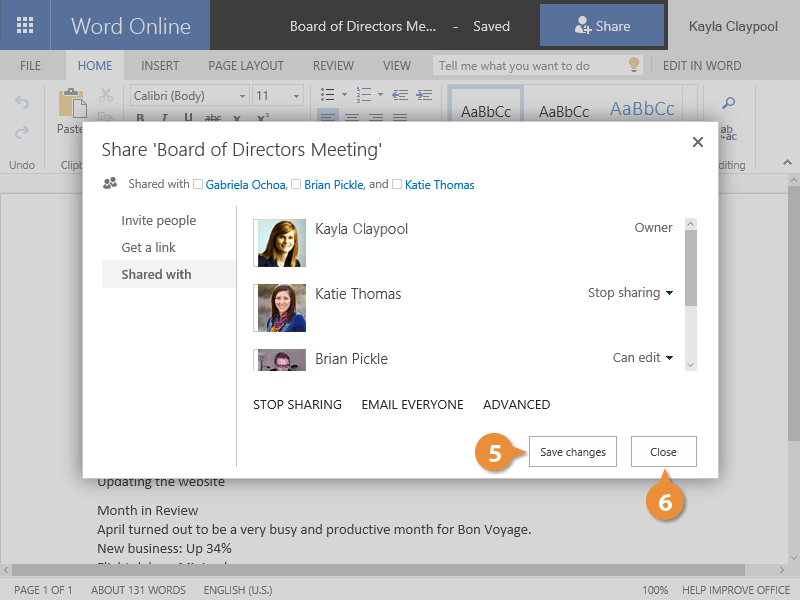Click the Find magnifier icon in Editing

(x=729, y=103)
